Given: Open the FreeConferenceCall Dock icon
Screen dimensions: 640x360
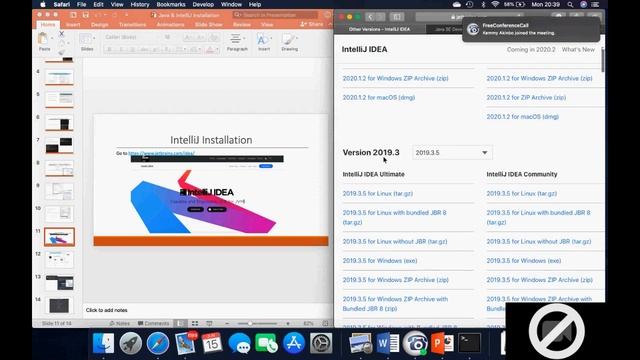Looking at the screenshot, I should pos(415,343).
